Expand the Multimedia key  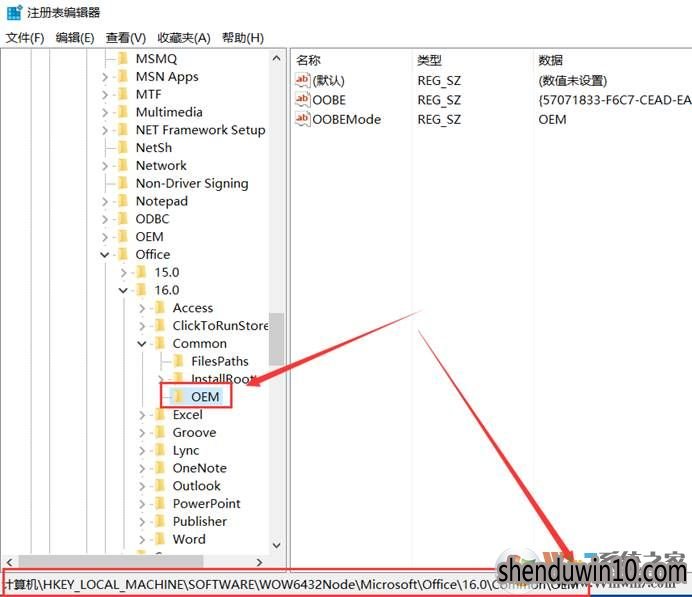coord(105,113)
